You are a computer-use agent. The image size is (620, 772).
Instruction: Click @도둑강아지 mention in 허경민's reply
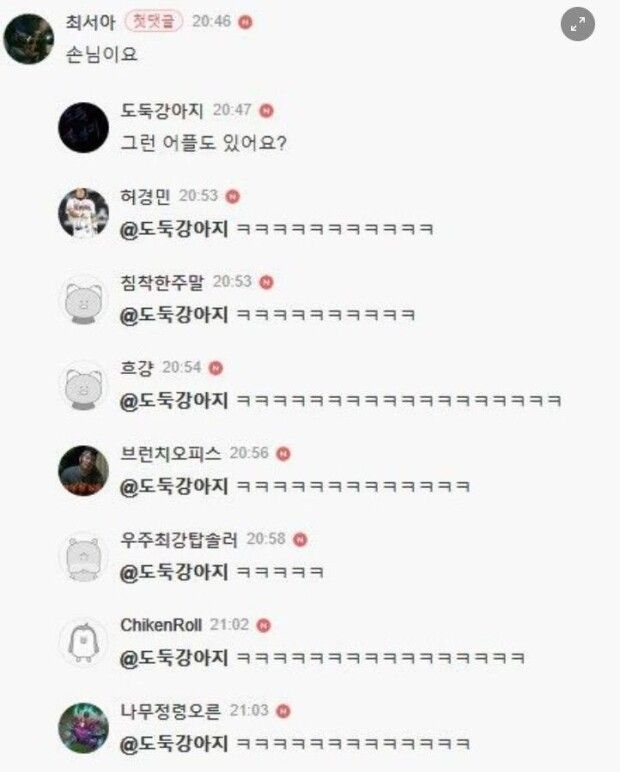(174, 229)
